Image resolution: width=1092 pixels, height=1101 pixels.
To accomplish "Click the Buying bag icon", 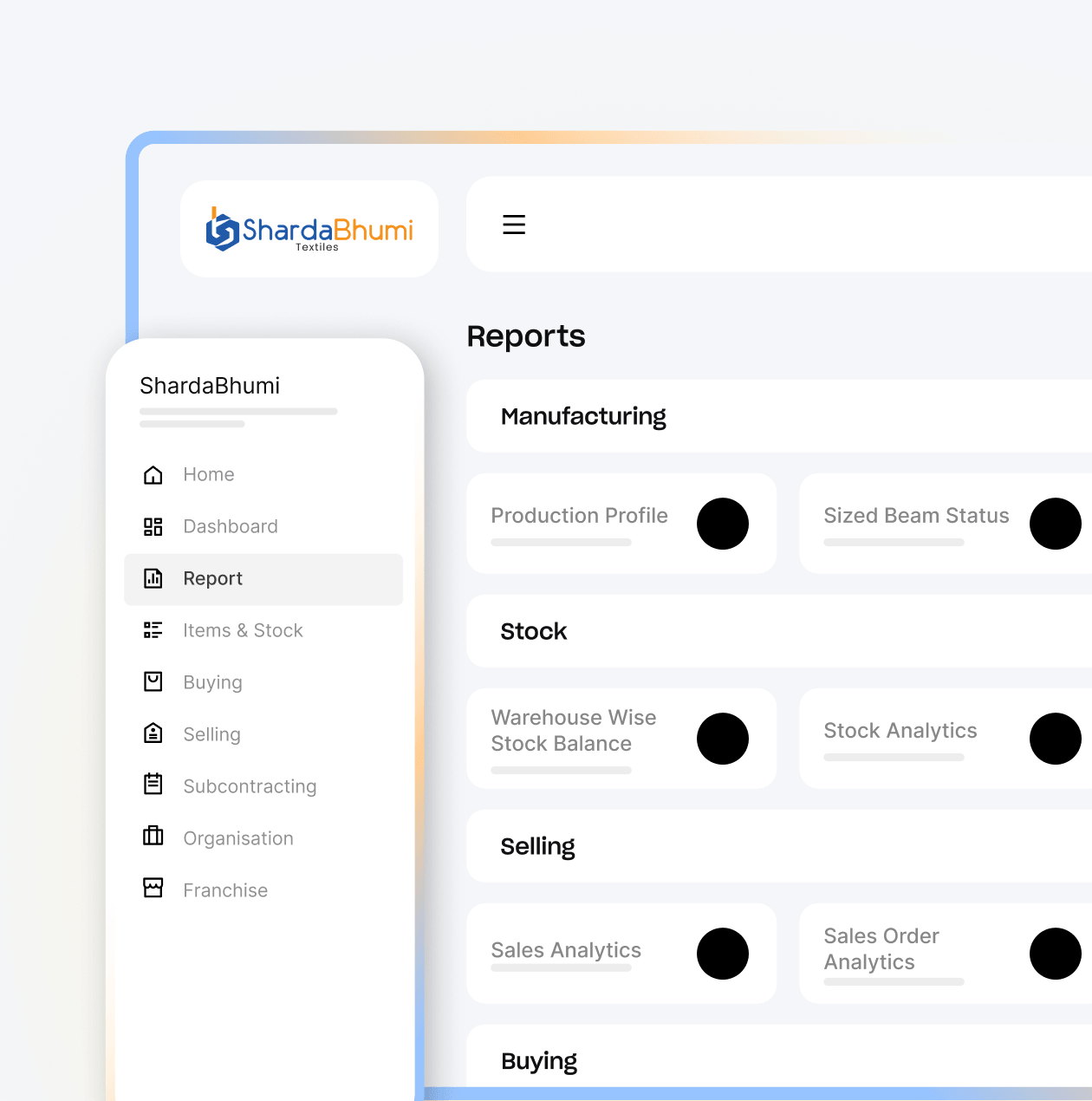I will click(x=153, y=682).
